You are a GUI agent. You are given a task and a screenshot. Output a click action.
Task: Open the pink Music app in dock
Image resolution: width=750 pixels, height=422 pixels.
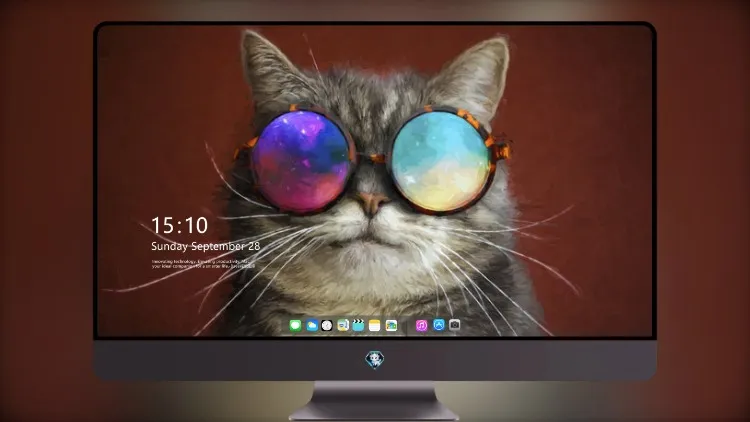421,325
